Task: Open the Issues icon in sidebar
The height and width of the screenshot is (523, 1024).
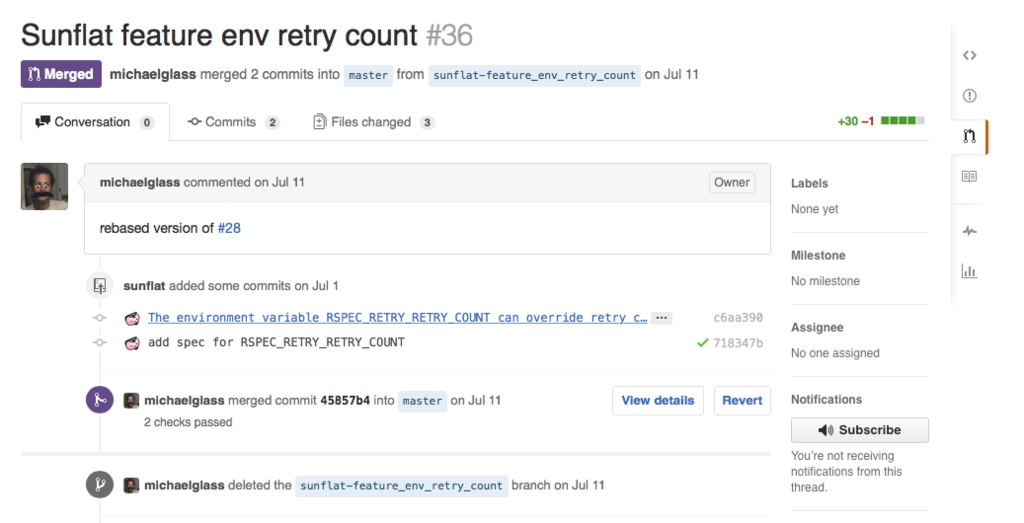Action: point(969,96)
